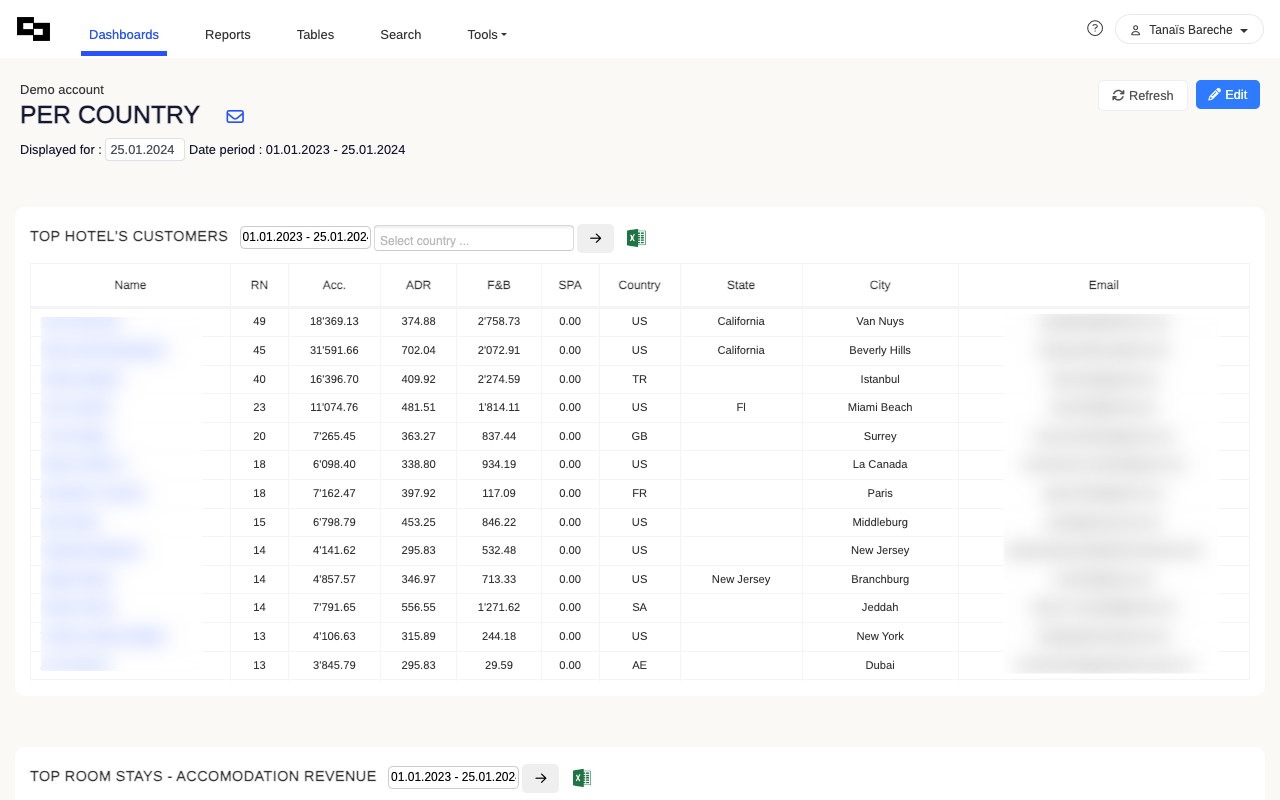Export Top Hotel's Customers to Excel
The image size is (1280, 800).
[636, 238]
